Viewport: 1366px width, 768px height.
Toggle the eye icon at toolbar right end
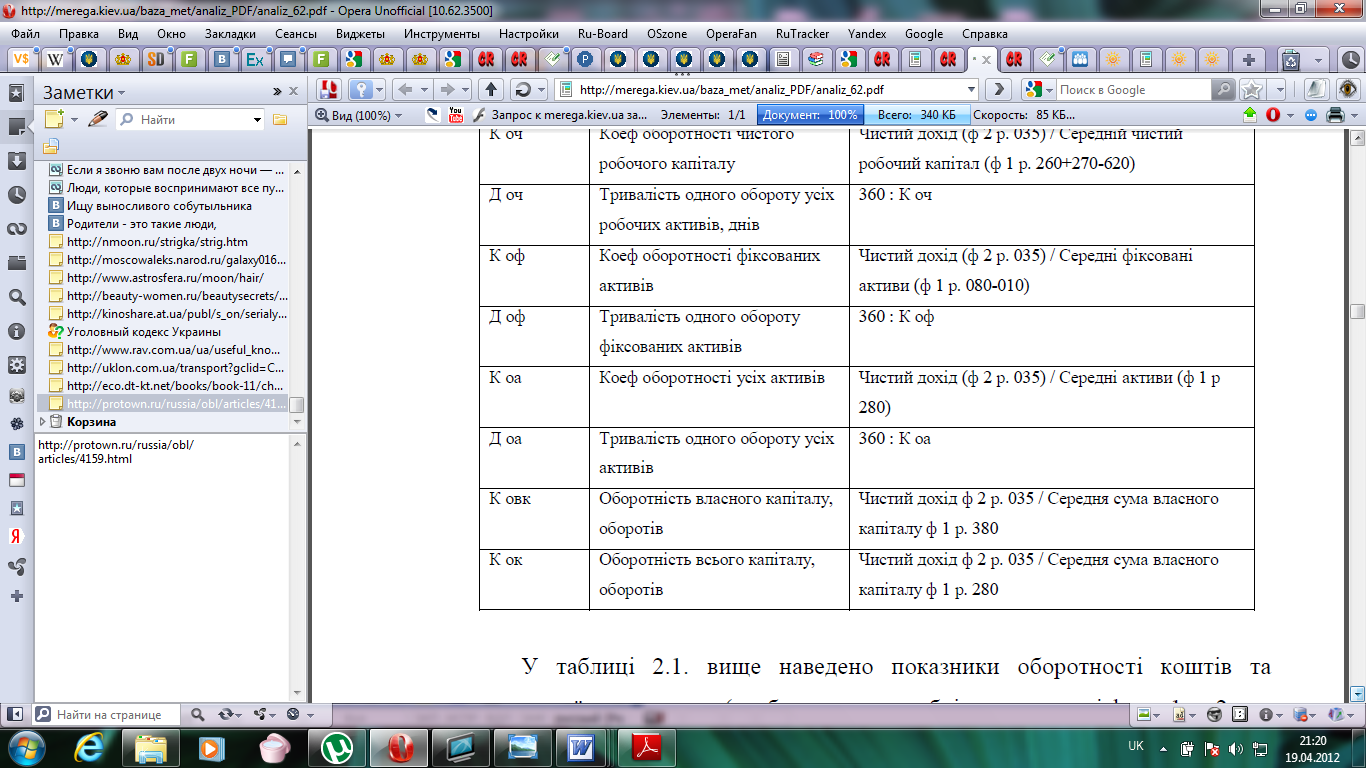(x=1349, y=89)
